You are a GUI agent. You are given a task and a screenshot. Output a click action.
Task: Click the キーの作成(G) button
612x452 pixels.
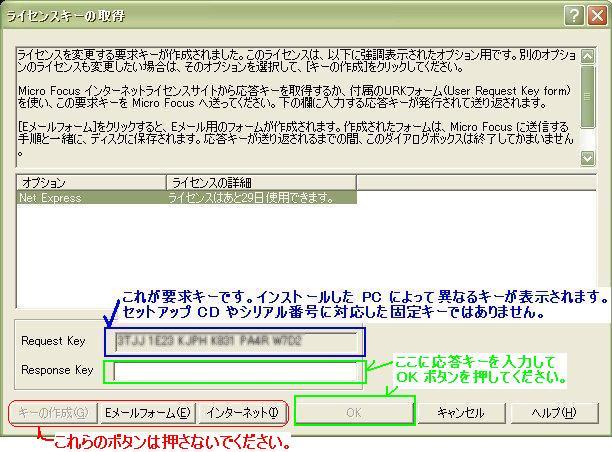coord(53,413)
